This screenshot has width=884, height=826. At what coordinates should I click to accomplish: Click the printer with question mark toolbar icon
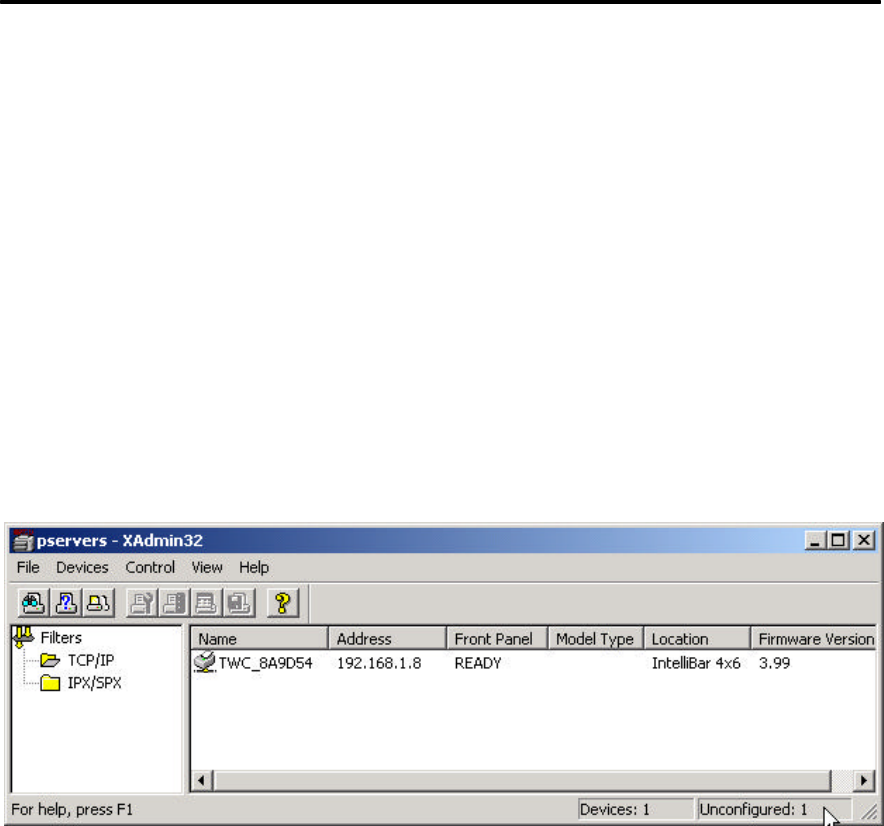pos(66,603)
